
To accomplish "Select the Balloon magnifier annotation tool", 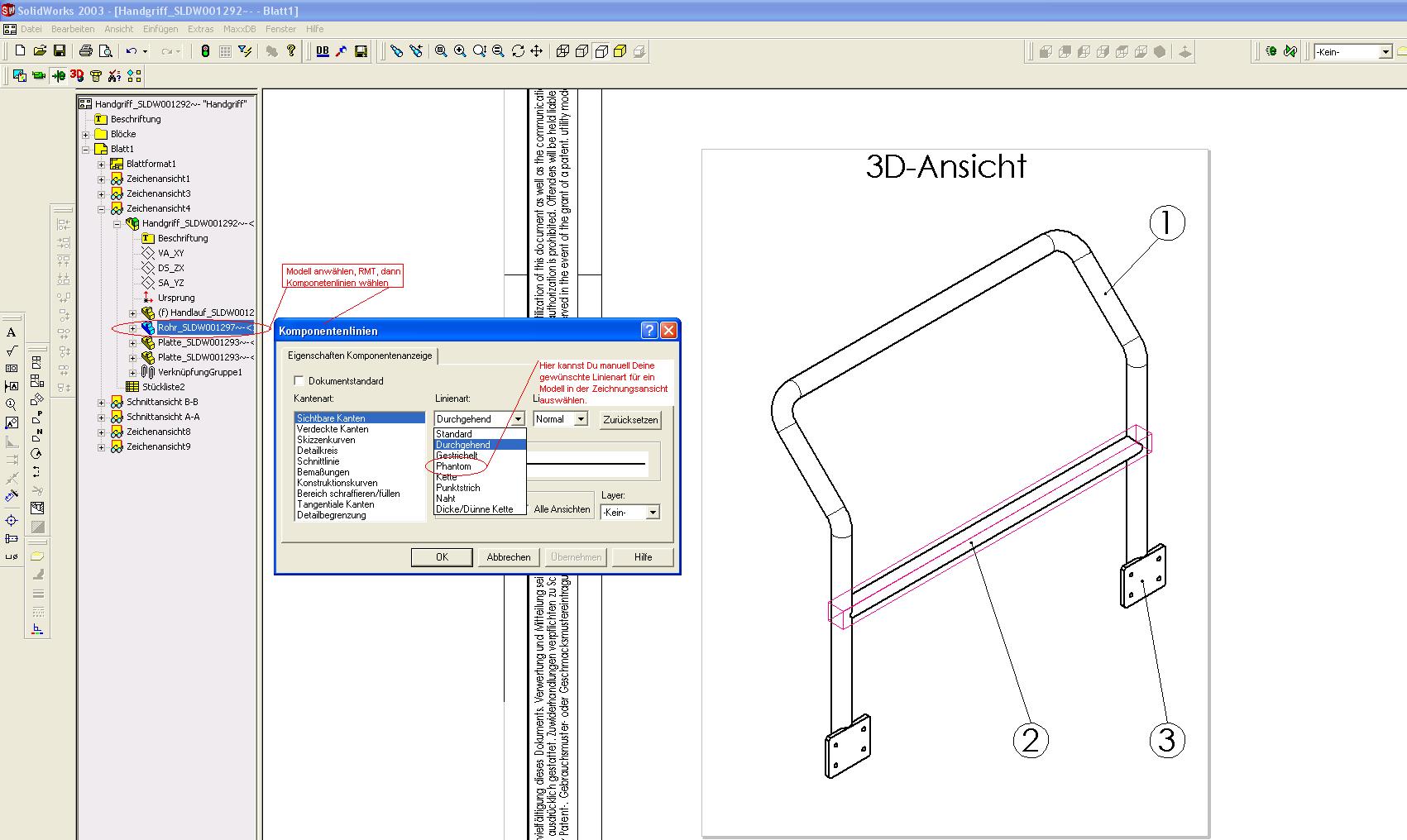I will coord(11,404).
